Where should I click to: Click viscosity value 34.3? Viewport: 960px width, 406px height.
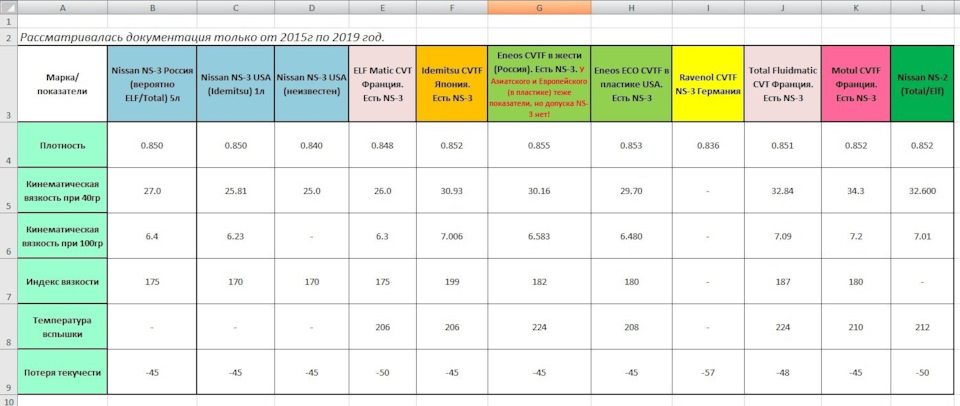(x=855, y=190)
